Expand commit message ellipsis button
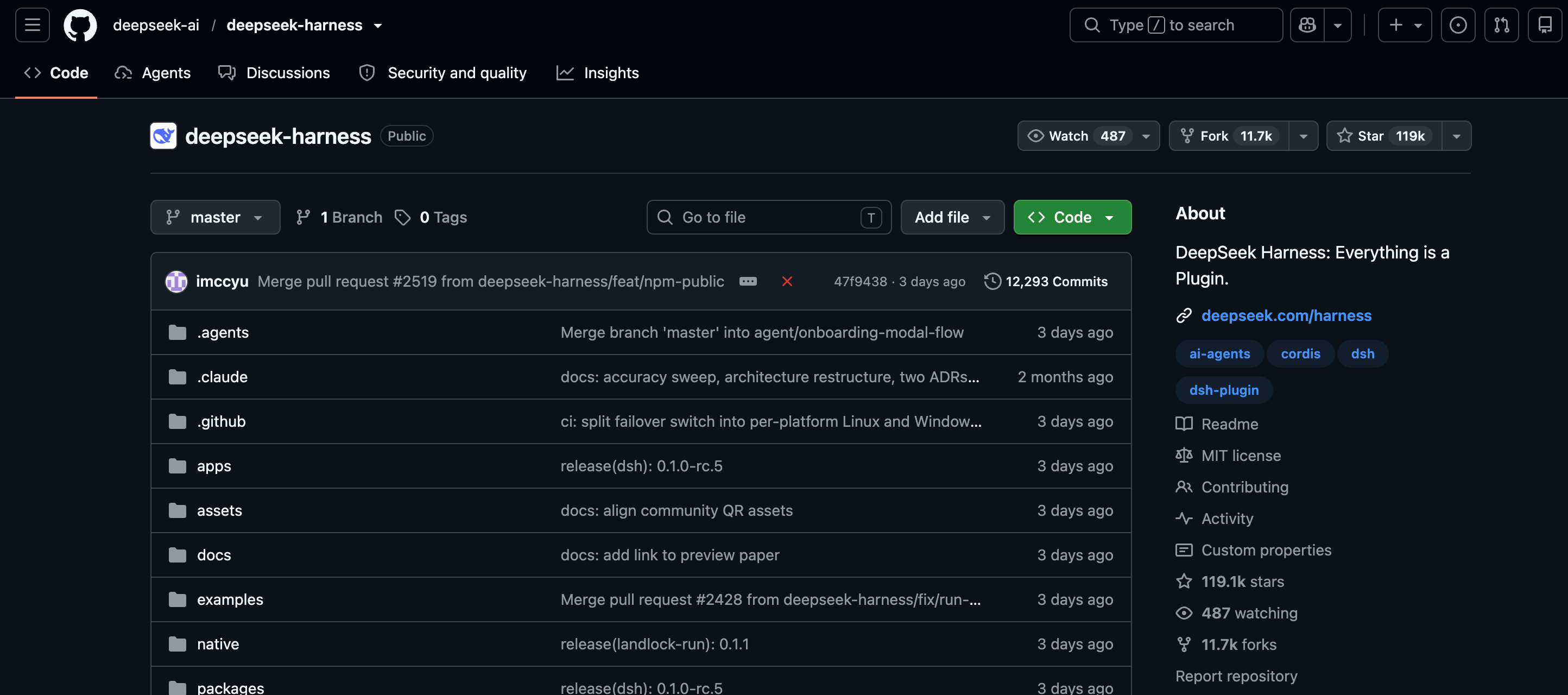The height and width of the screenshot is (695, 1568). click(748, 281)
